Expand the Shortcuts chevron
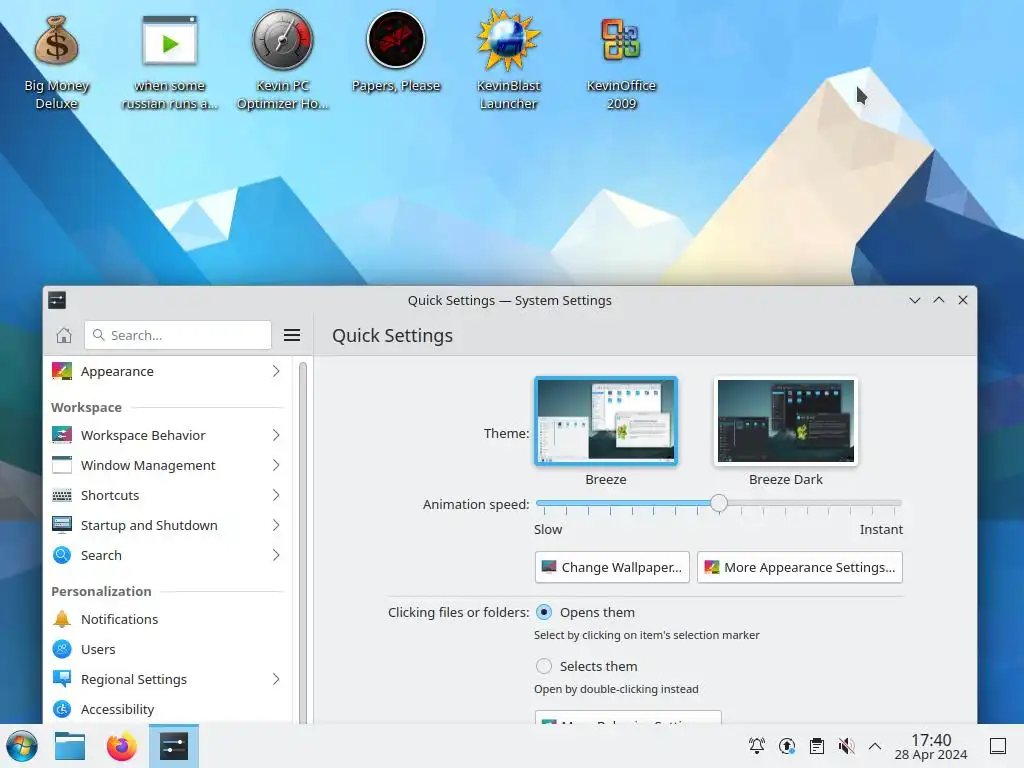Screen dimensions: 1024x768 point(276,495)
